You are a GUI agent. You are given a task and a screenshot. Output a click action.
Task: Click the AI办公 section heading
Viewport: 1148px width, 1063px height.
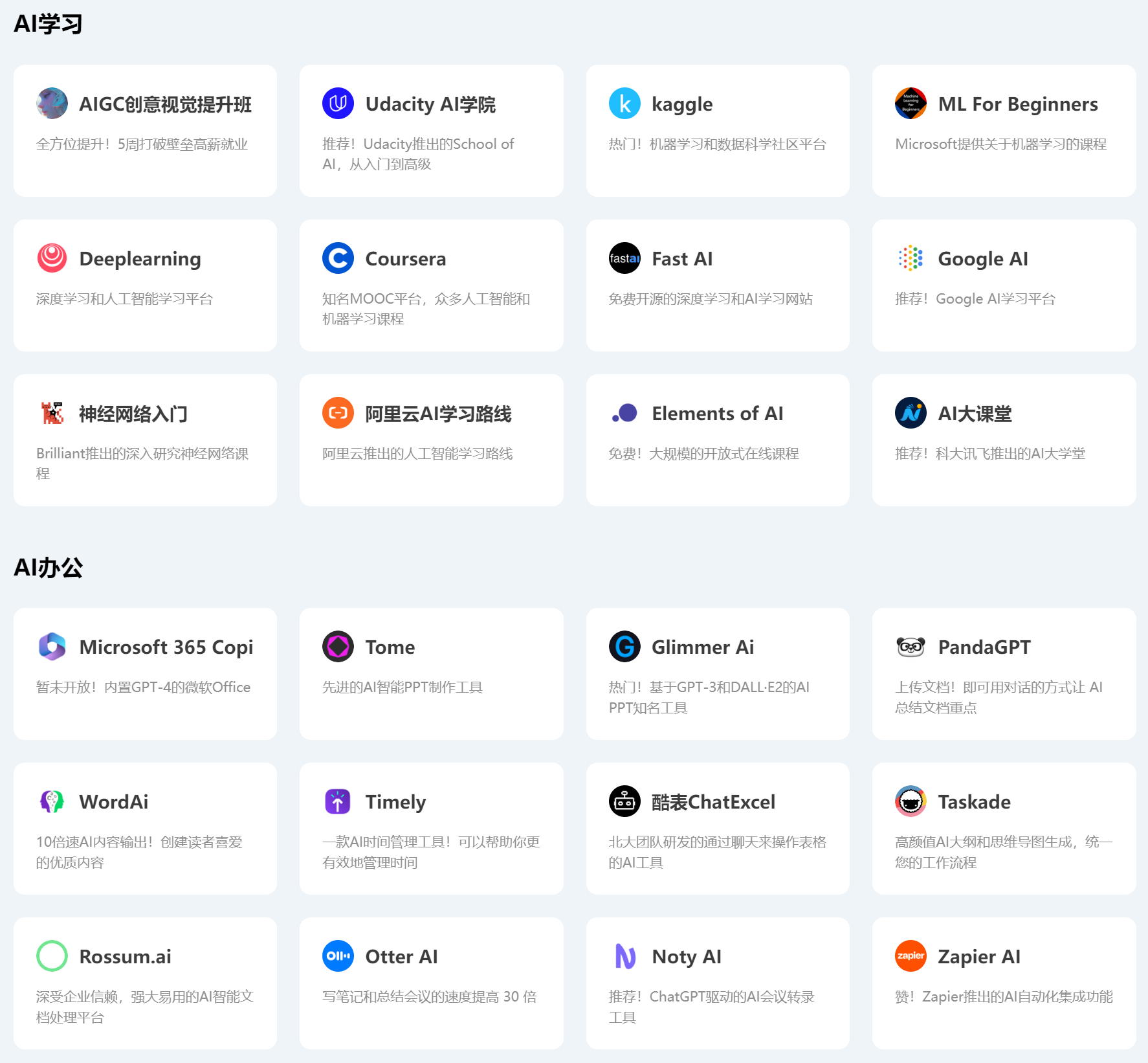pyautogui.click(x=49, y=568)
